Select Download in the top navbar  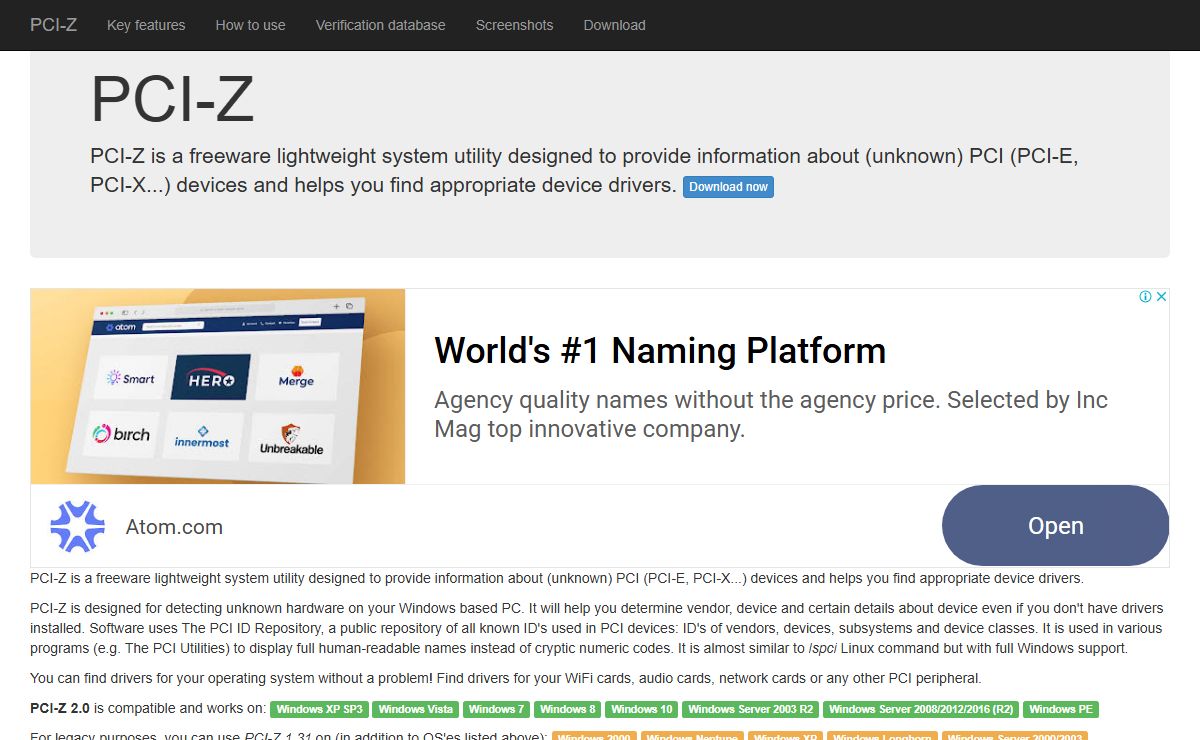615,25
